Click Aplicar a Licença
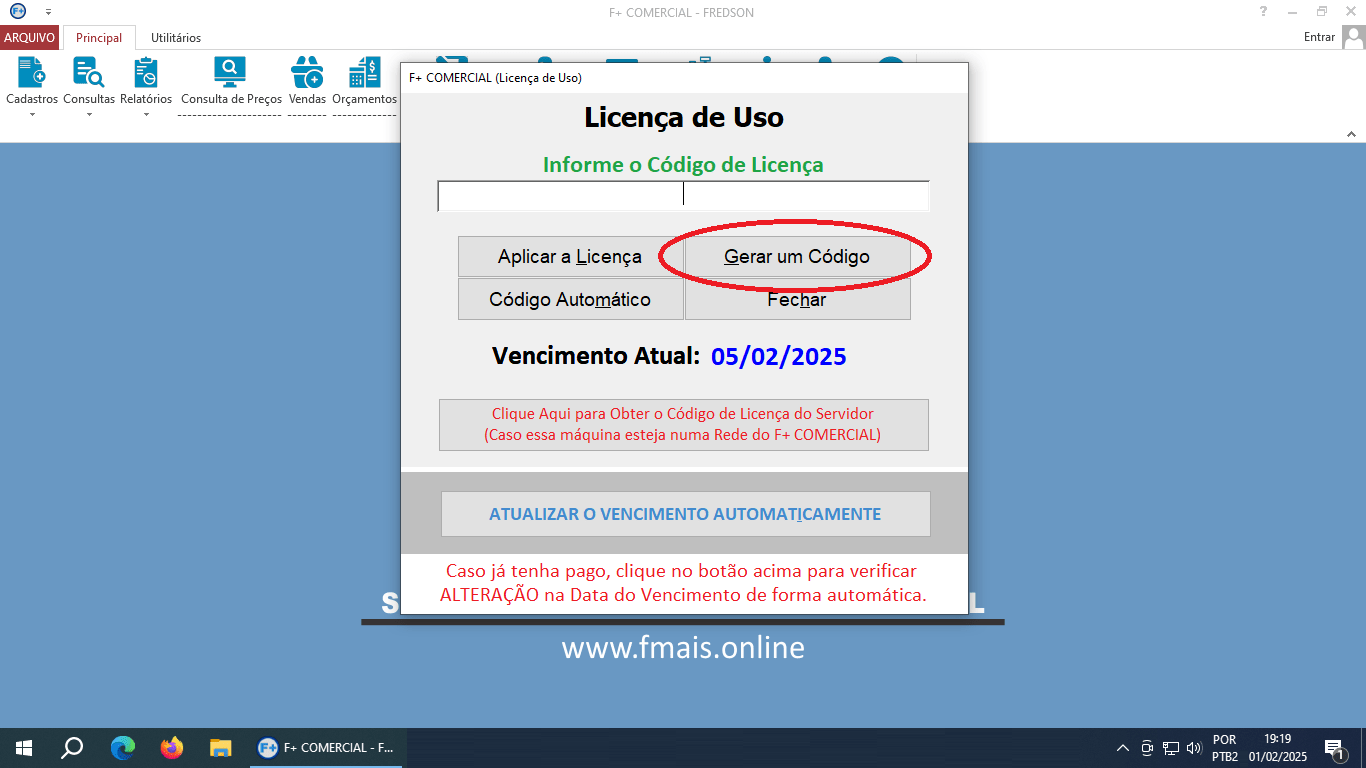This screenshot has width=1366, height=768. pos(570,256)
